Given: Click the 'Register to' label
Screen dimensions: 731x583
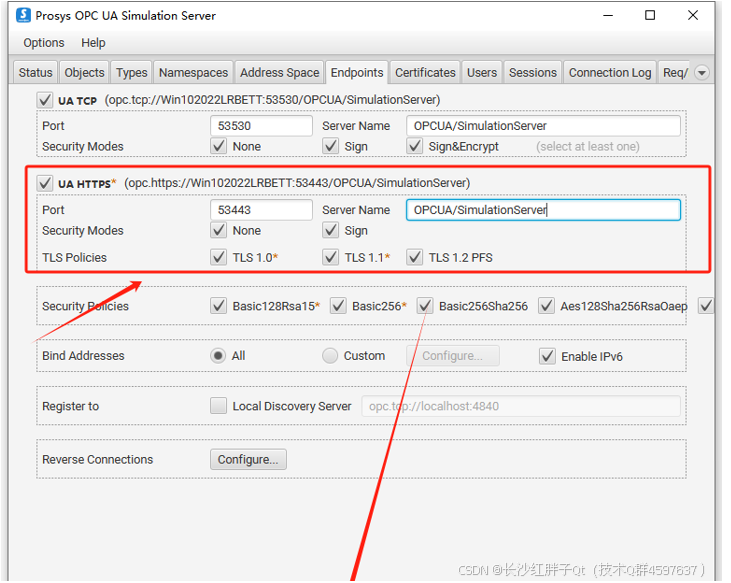Looking at the screenshot, I should (70, 406).
